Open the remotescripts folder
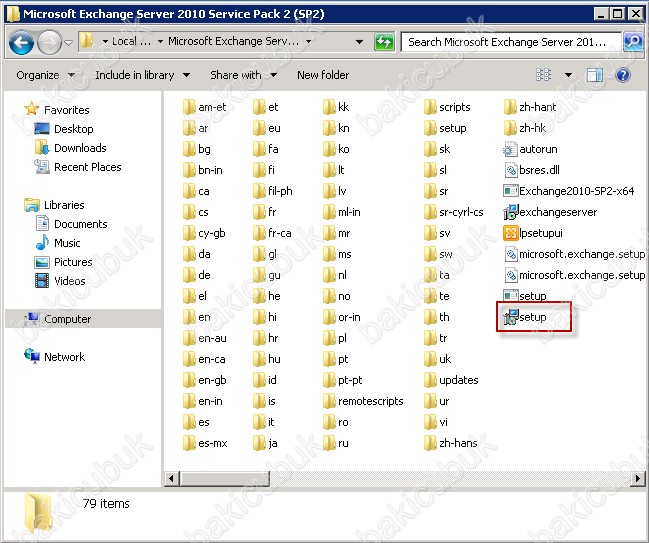The image size is (649, 543). [363, 401]
